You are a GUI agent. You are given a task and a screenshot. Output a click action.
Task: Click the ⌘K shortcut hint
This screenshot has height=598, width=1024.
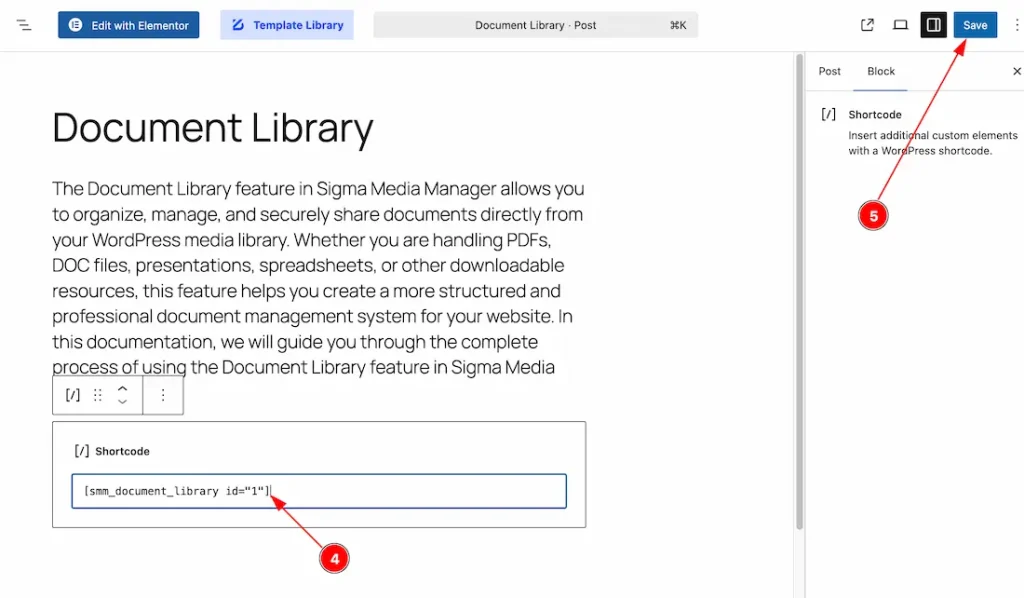tap(678, 25)
